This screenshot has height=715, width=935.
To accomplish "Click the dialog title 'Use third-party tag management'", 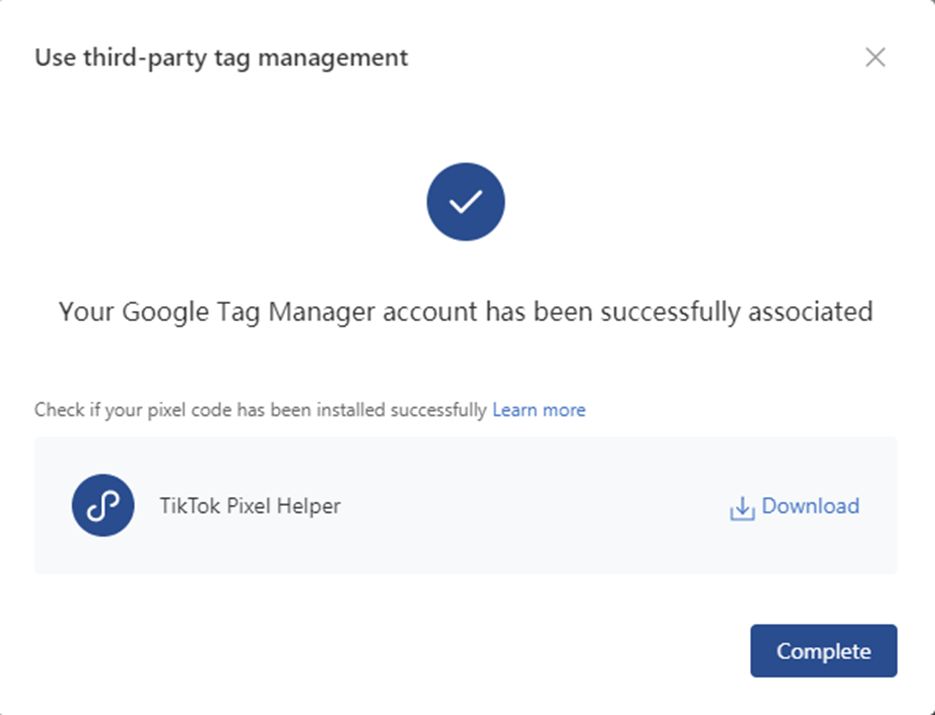I will pos(221,58).
